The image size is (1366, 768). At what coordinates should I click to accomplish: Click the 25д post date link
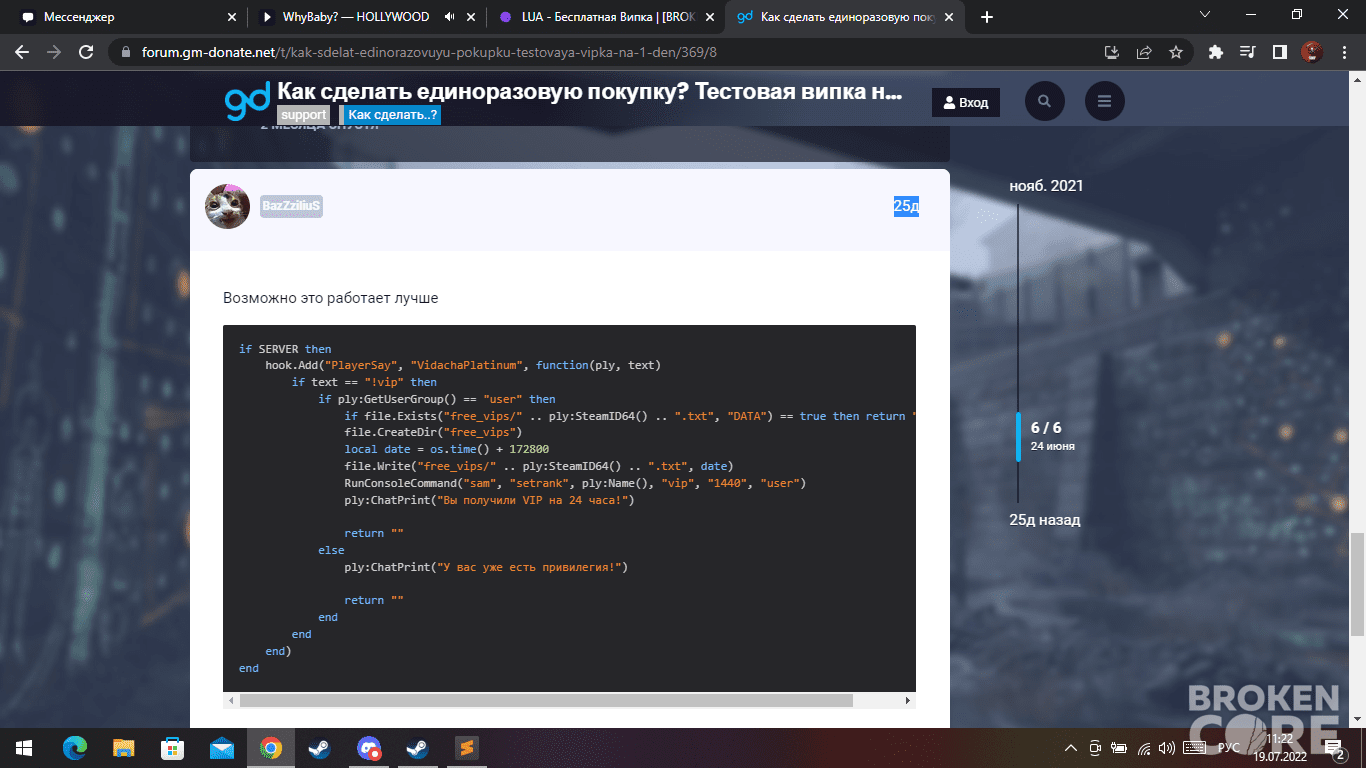point(906,206)
